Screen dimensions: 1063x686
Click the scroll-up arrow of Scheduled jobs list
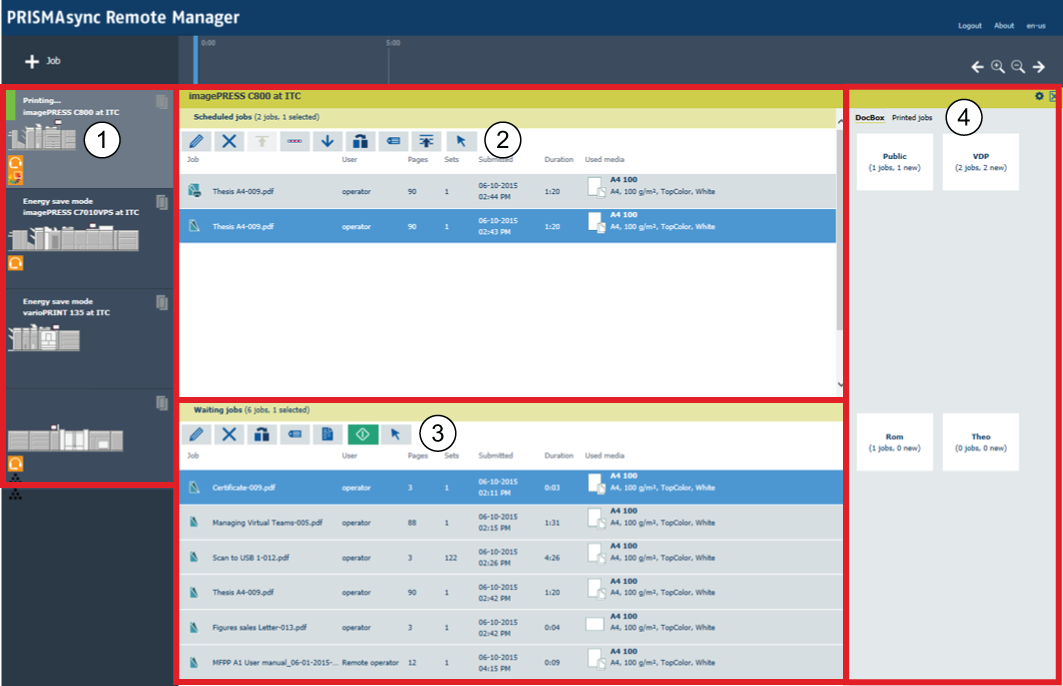(840, 122)
